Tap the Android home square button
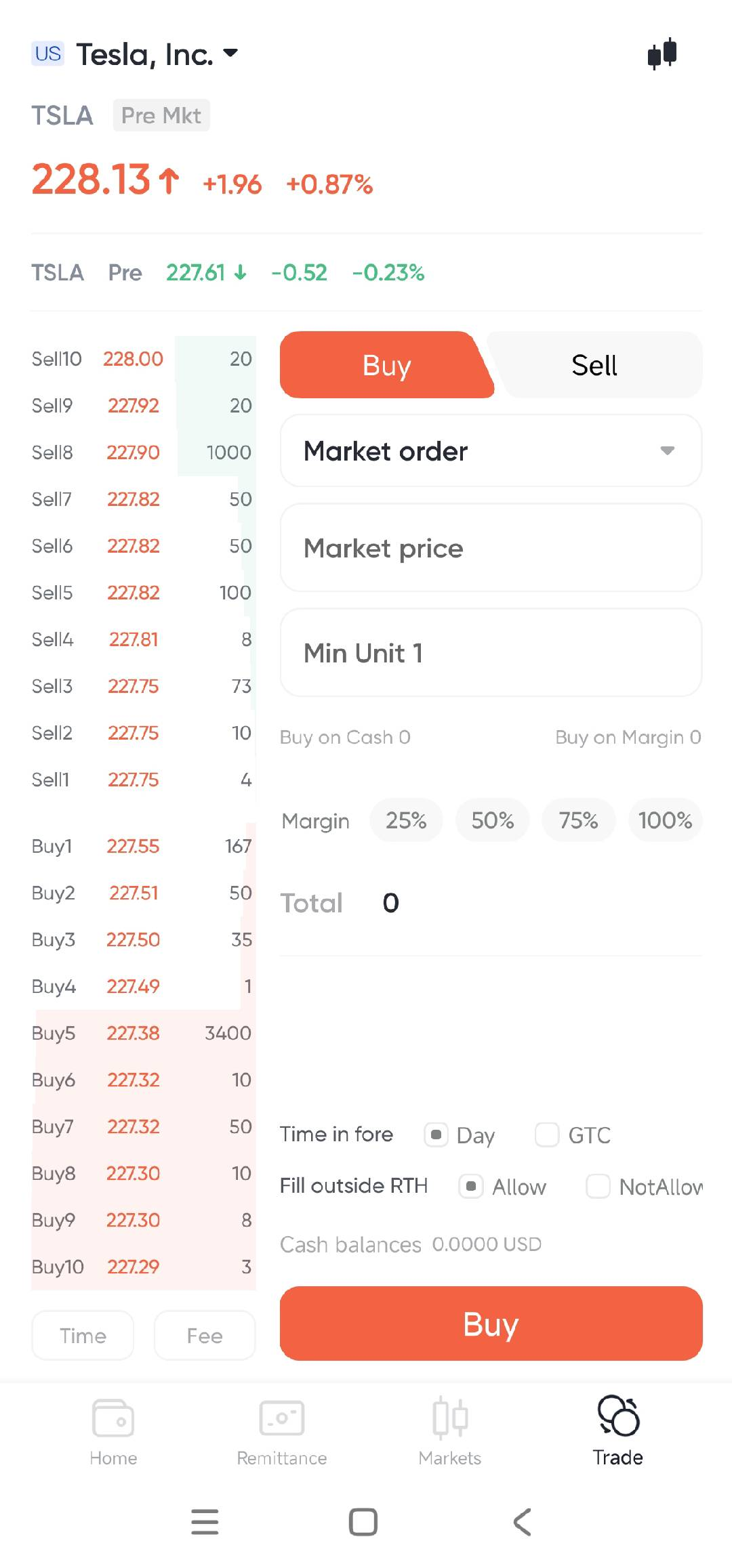The height and width of the screenshot is (1568, 732). tap(363, 1522)
